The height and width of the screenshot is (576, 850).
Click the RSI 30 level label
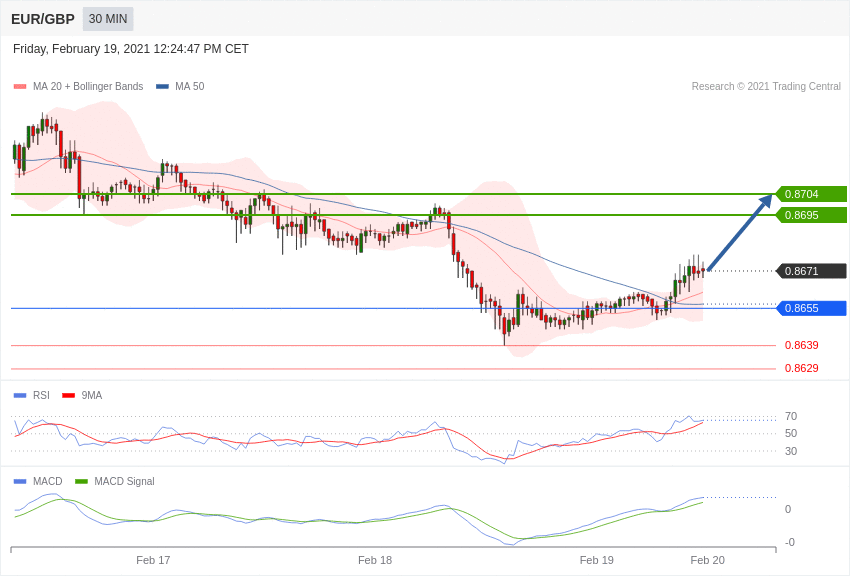pyautogui.click(x=791, y=451)
